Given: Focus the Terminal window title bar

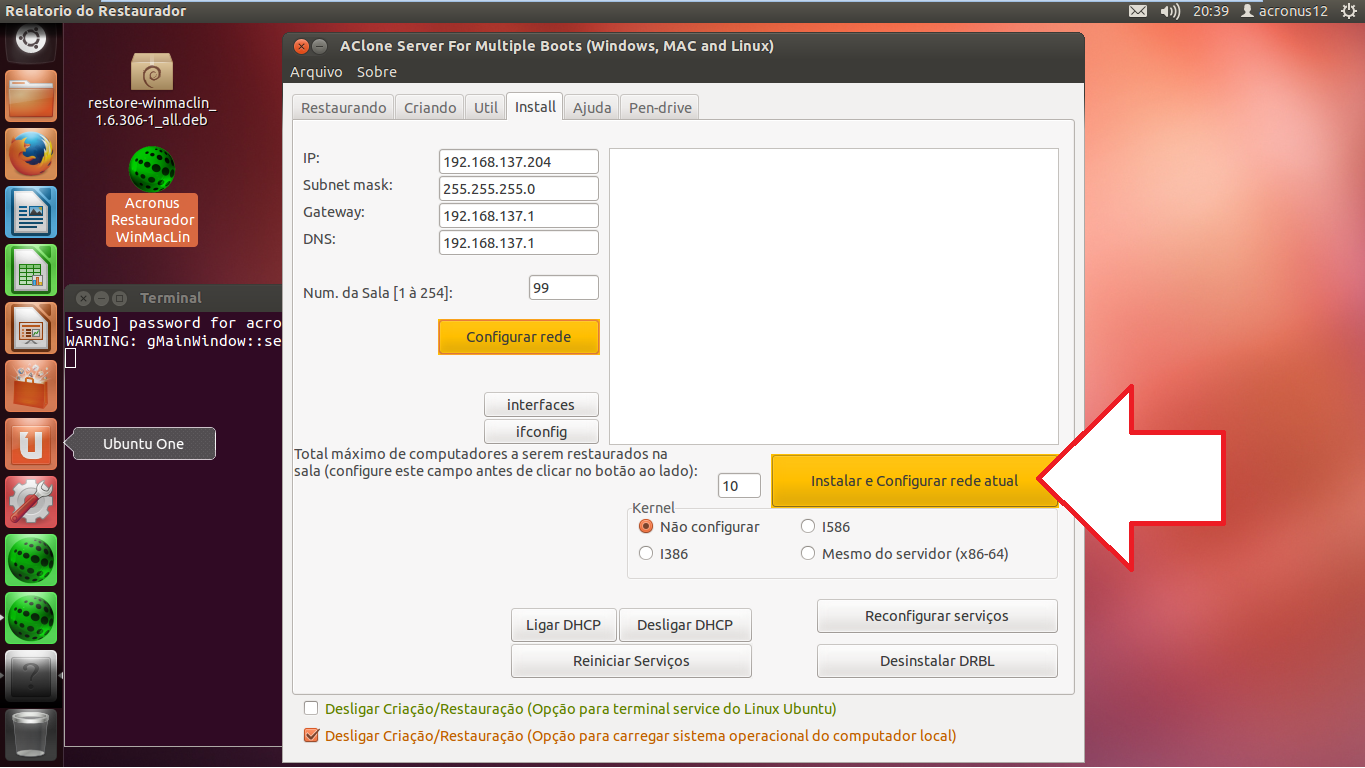Looking at the screenshot, I should click(173, 298).
